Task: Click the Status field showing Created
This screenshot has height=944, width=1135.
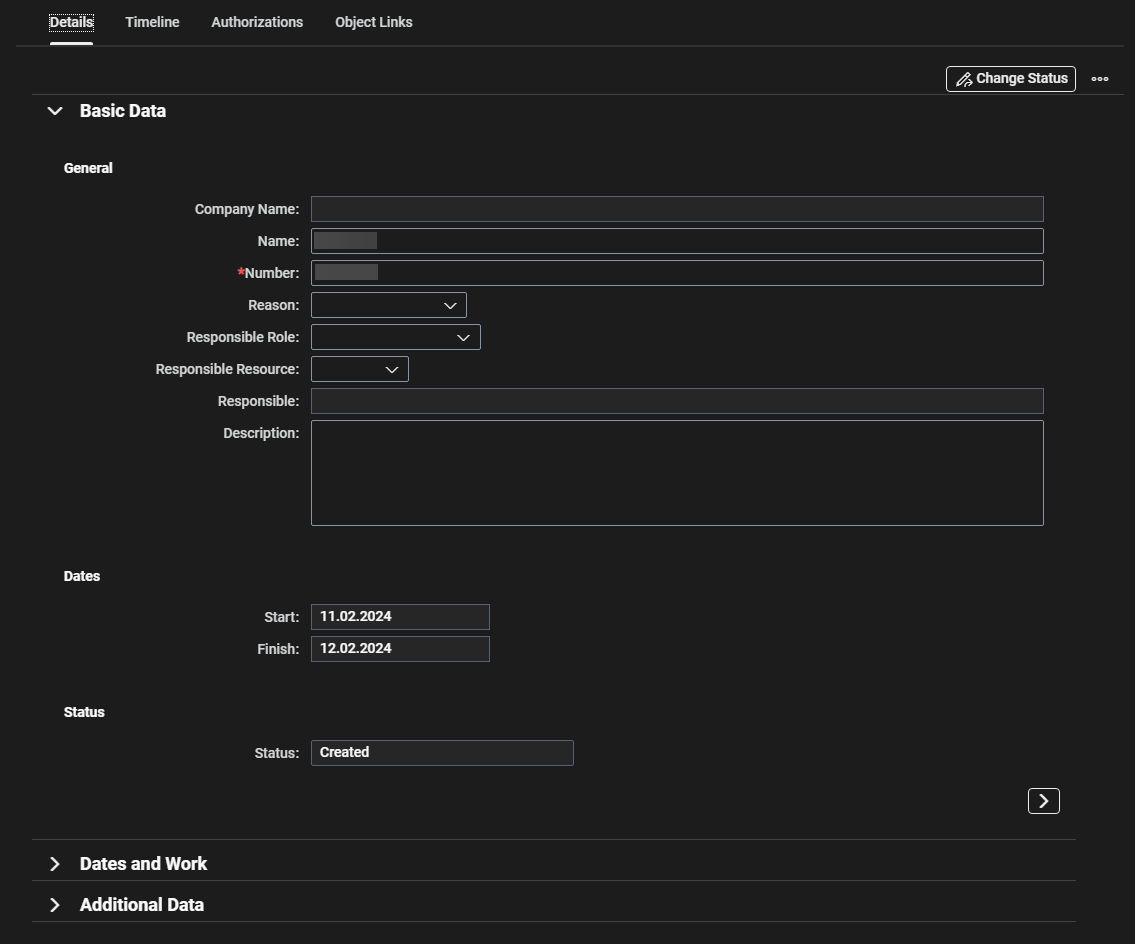Action: [442, 753]
